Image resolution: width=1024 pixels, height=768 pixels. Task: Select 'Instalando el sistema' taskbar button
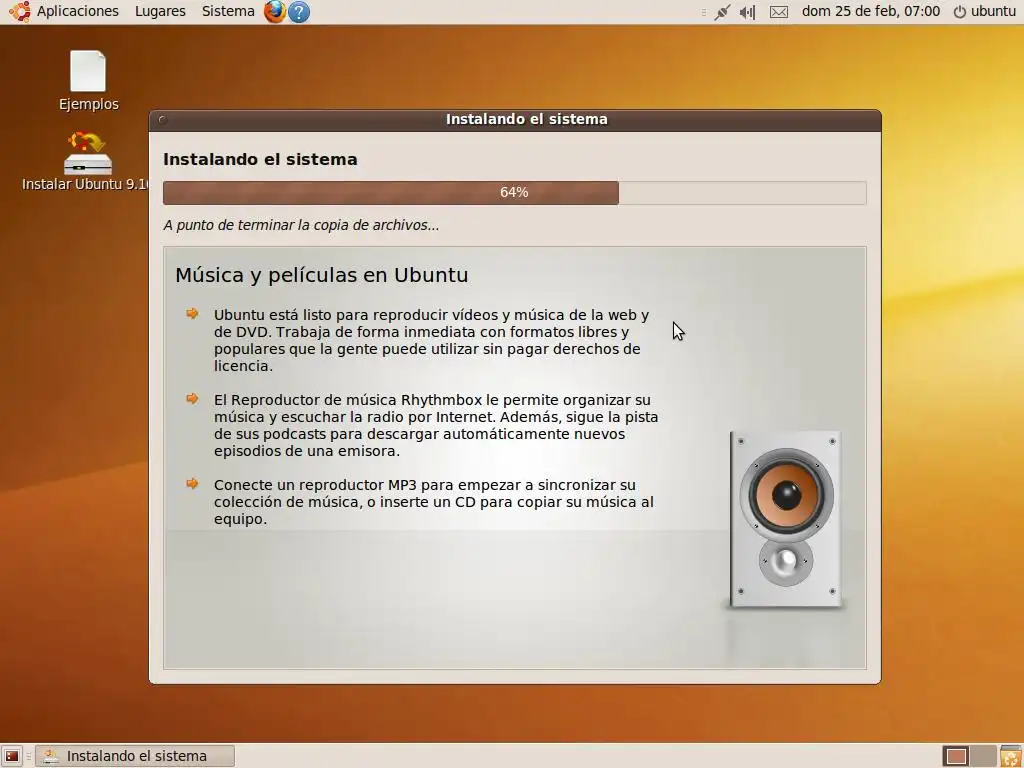tap(135, 756)
